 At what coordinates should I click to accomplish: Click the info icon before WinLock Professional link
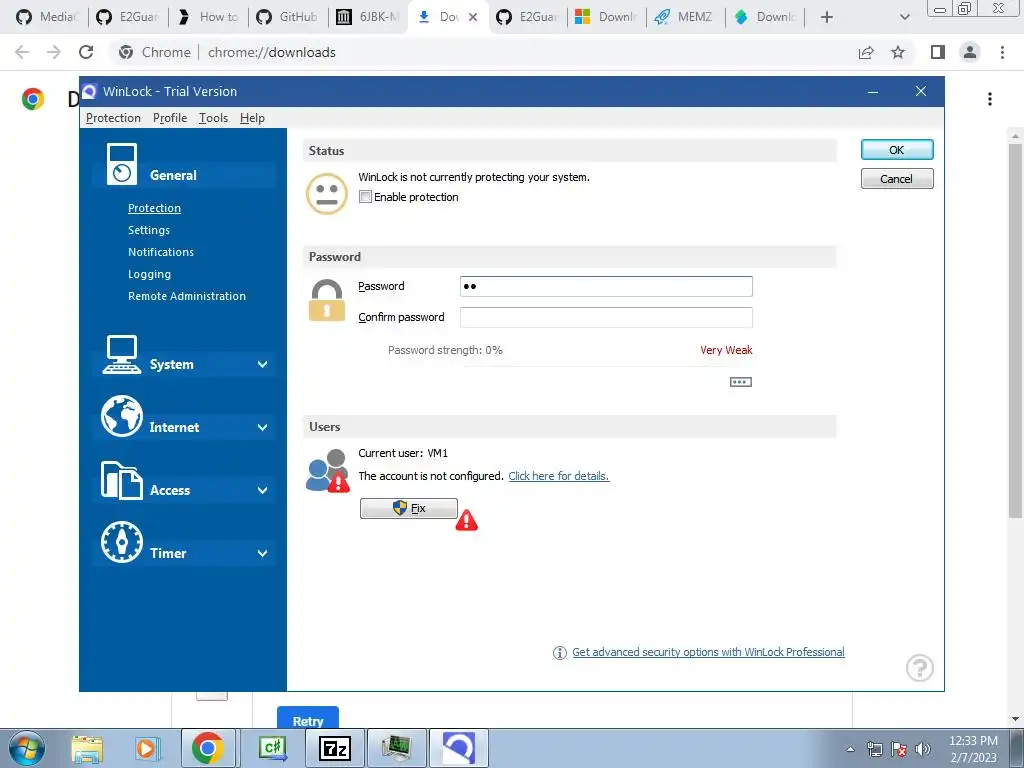(560, 652)
